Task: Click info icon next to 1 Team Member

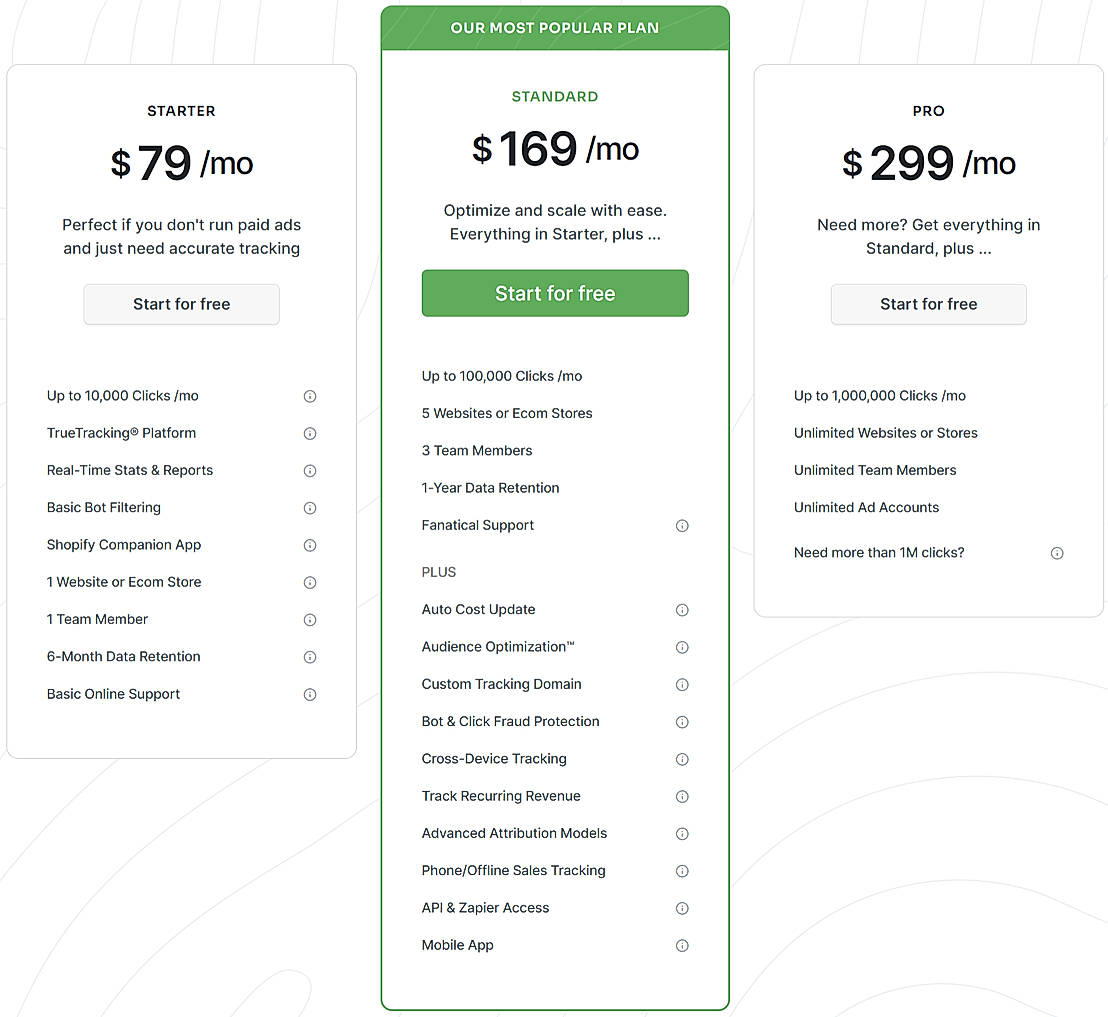Action: 310,620
